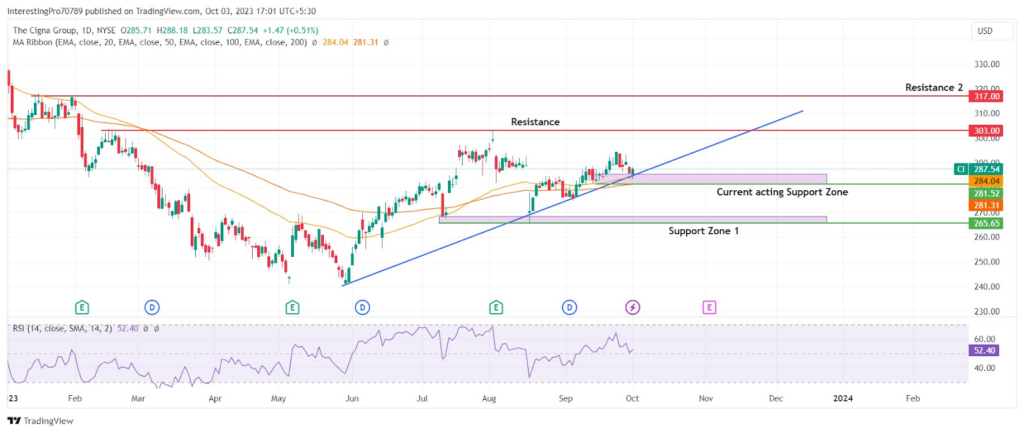Click the 330.00 price axis label
Screen dimensions: 1024x433
pos(985,65)
